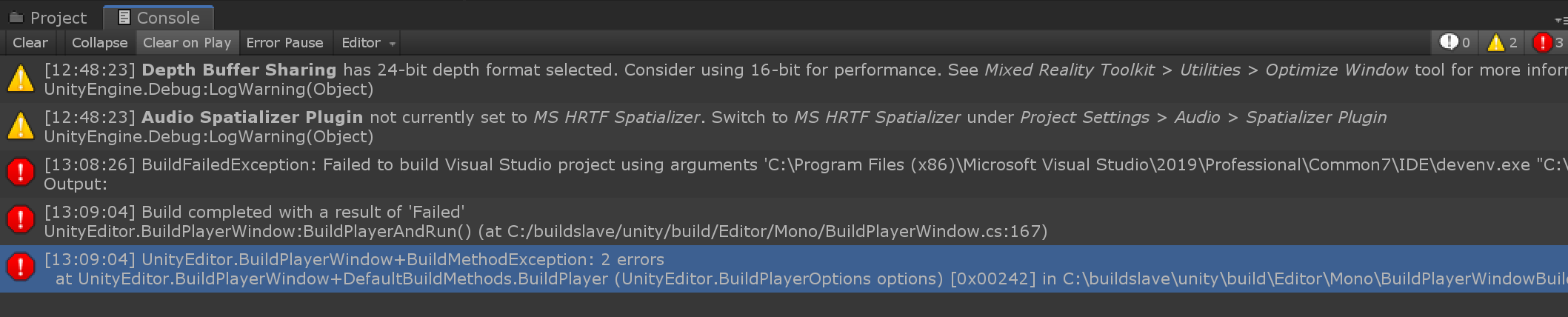Click the Console tab icon

click(x=124, y=17)
